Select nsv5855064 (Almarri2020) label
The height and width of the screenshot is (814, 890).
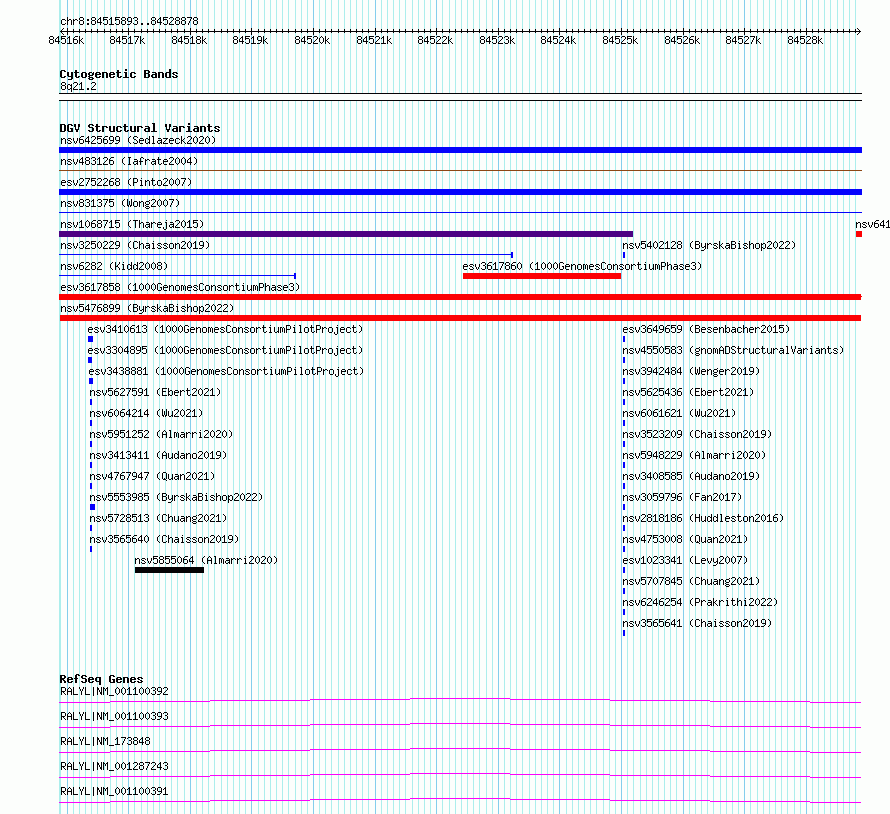click(x=206, y=560)
